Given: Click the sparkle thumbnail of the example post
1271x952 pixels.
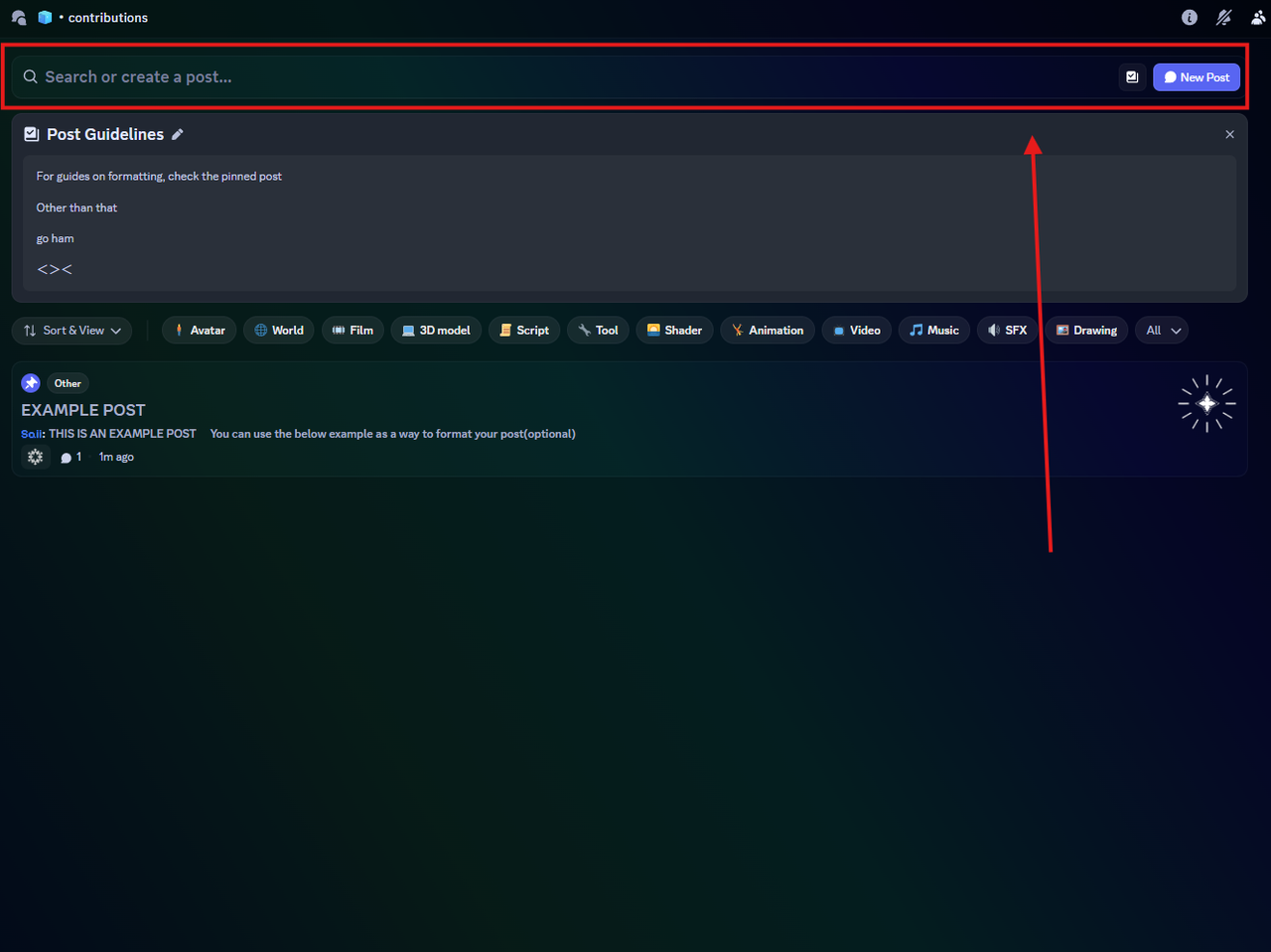Looking at the screenshot, I should pos(1206,403).
